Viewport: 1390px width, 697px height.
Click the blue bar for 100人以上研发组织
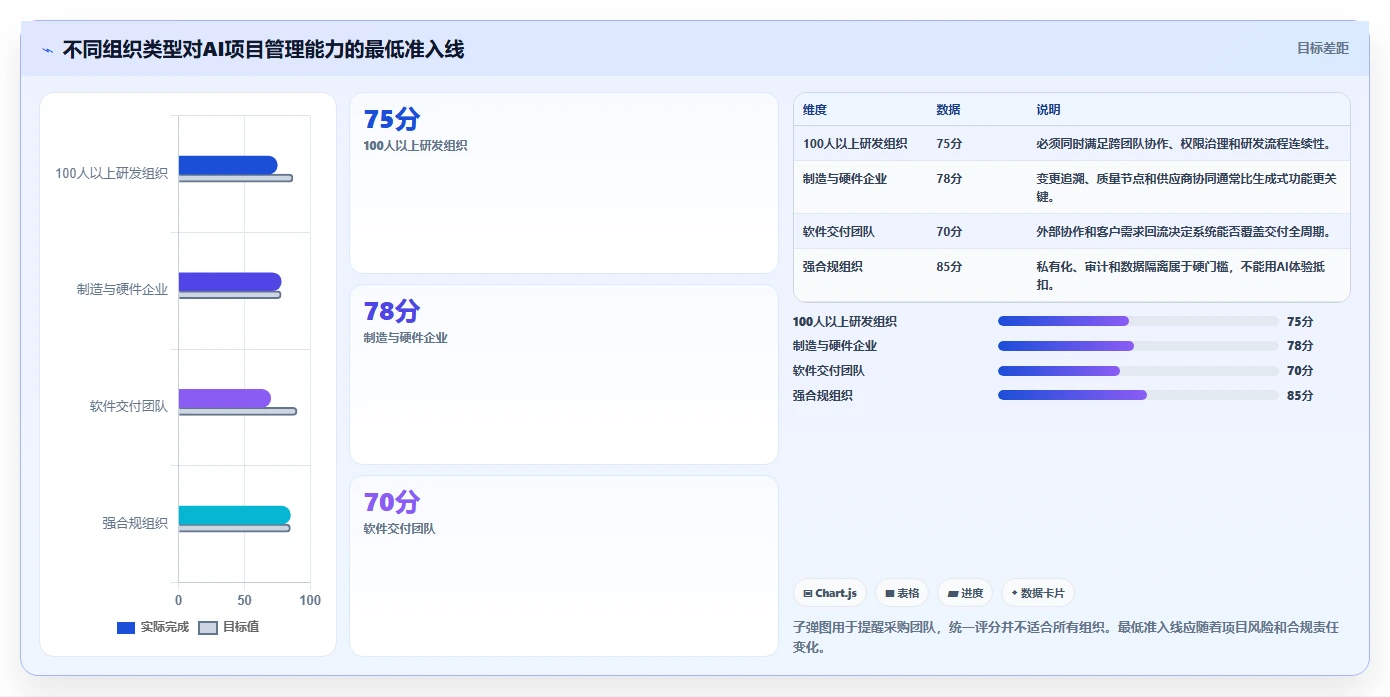(228, 165)
